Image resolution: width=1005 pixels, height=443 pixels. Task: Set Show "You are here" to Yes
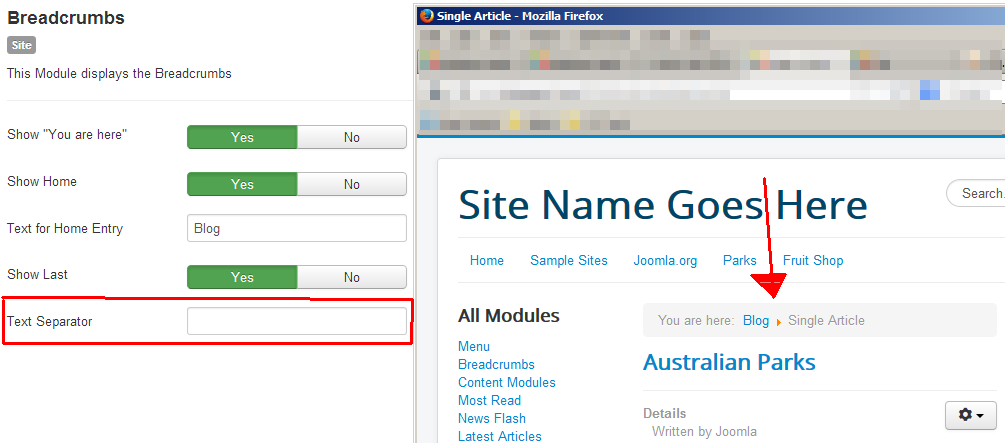point(242,137)
